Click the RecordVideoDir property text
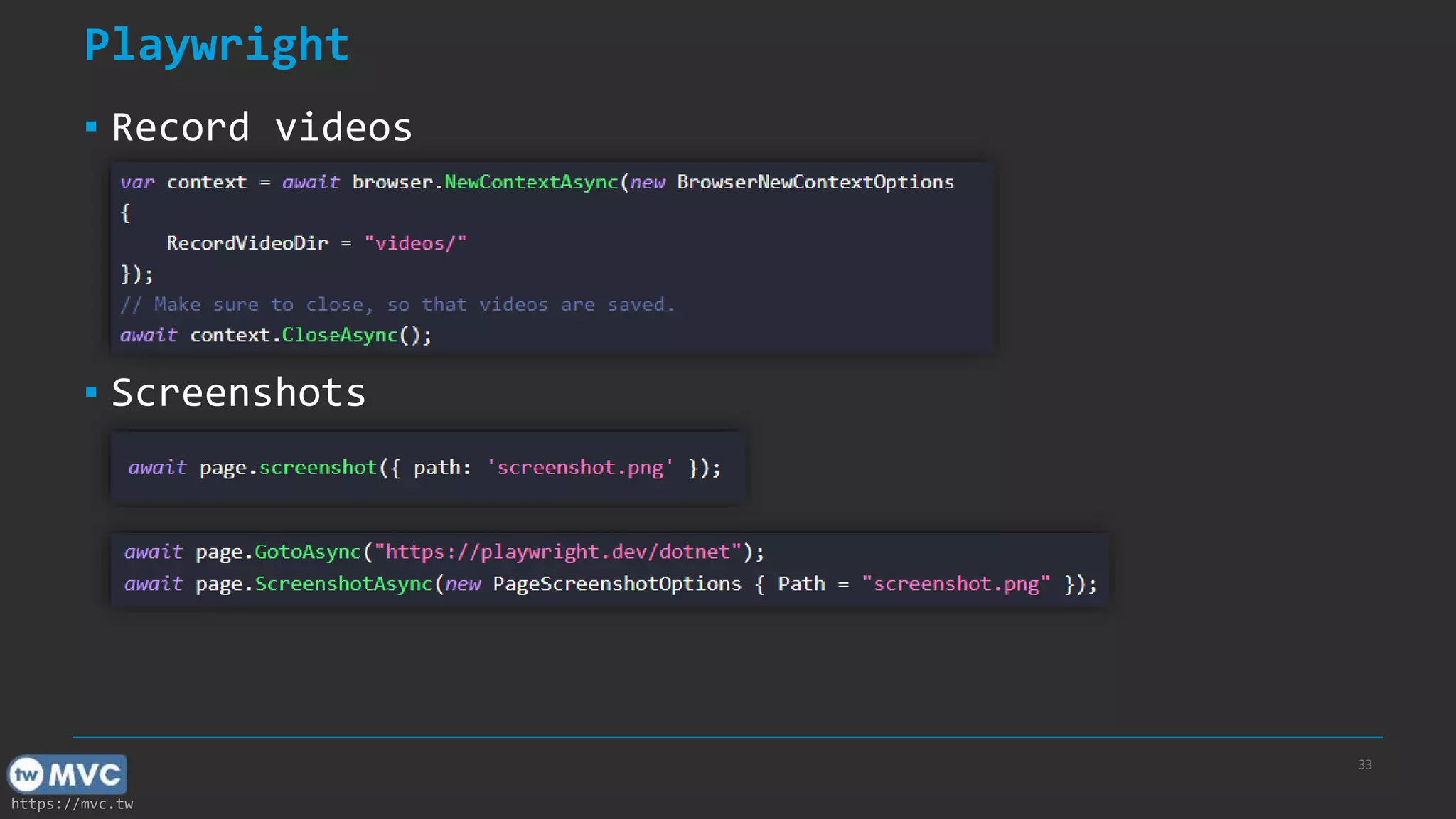This screenshot has height=819, width=1456. click(x=247, y=243)
